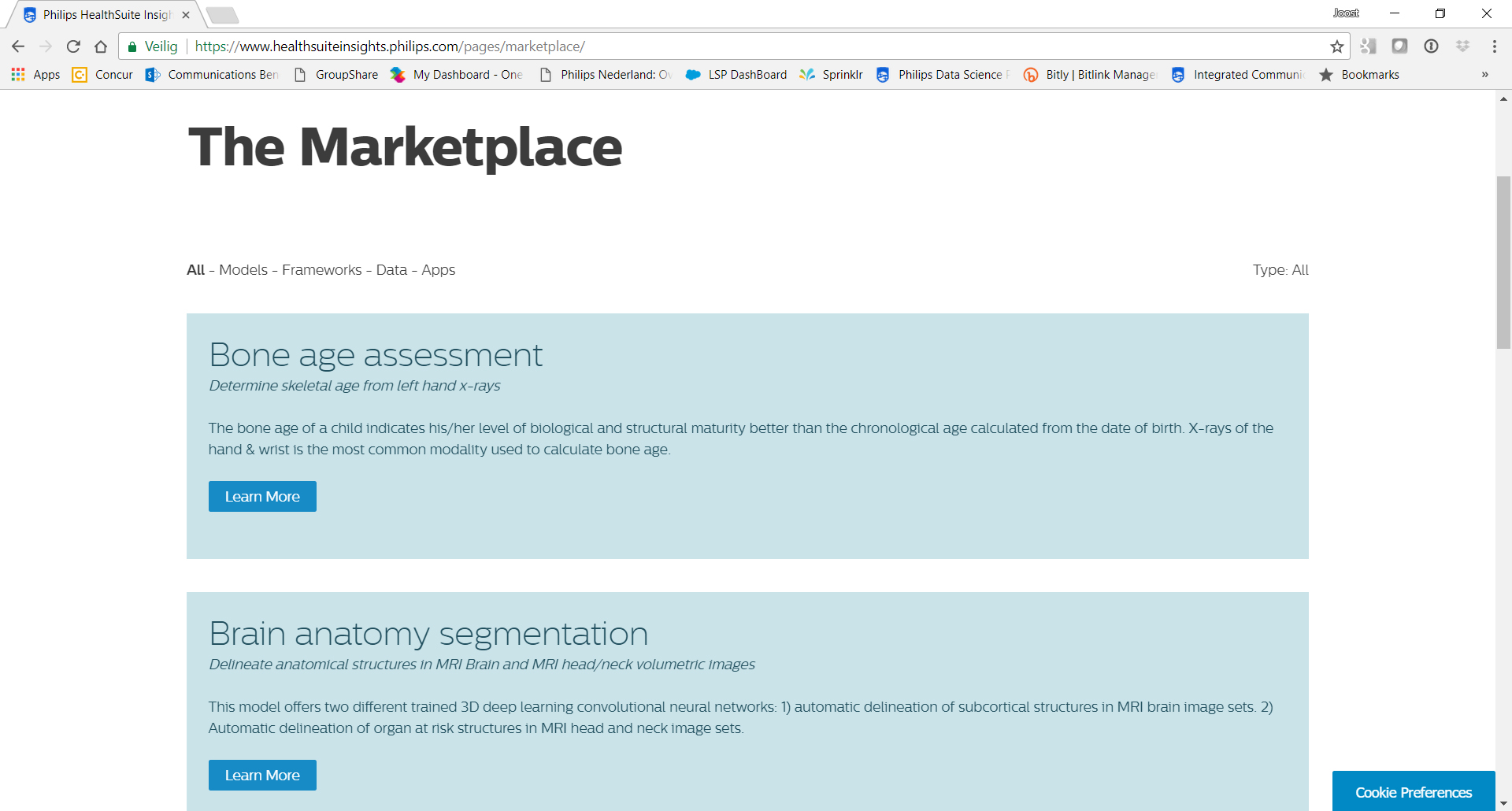This screenshot has height=811, width=1512.
Task: Open the LSP DashBoard bookmark
Action: point(736,75)
